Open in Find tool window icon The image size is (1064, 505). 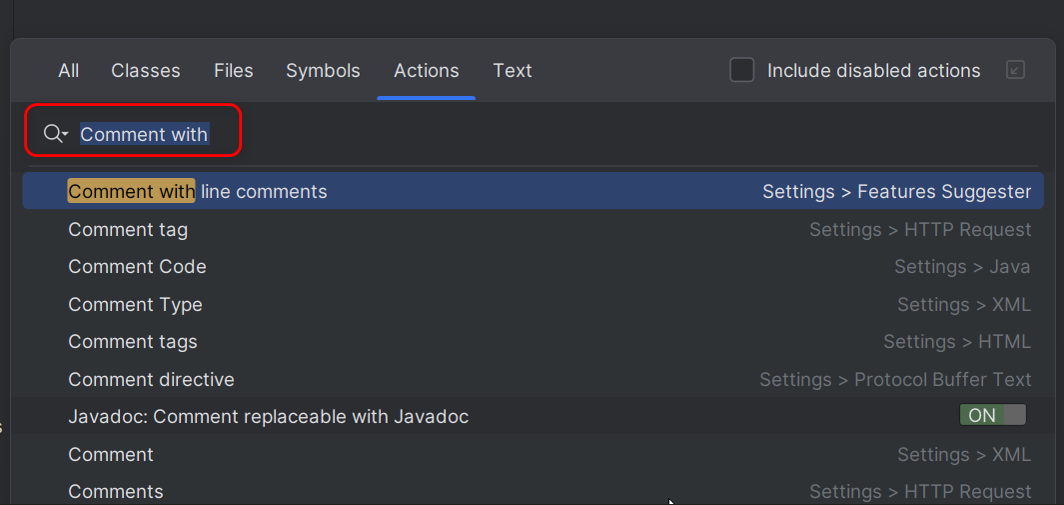pyautogui.click(x=1015, y=70)
